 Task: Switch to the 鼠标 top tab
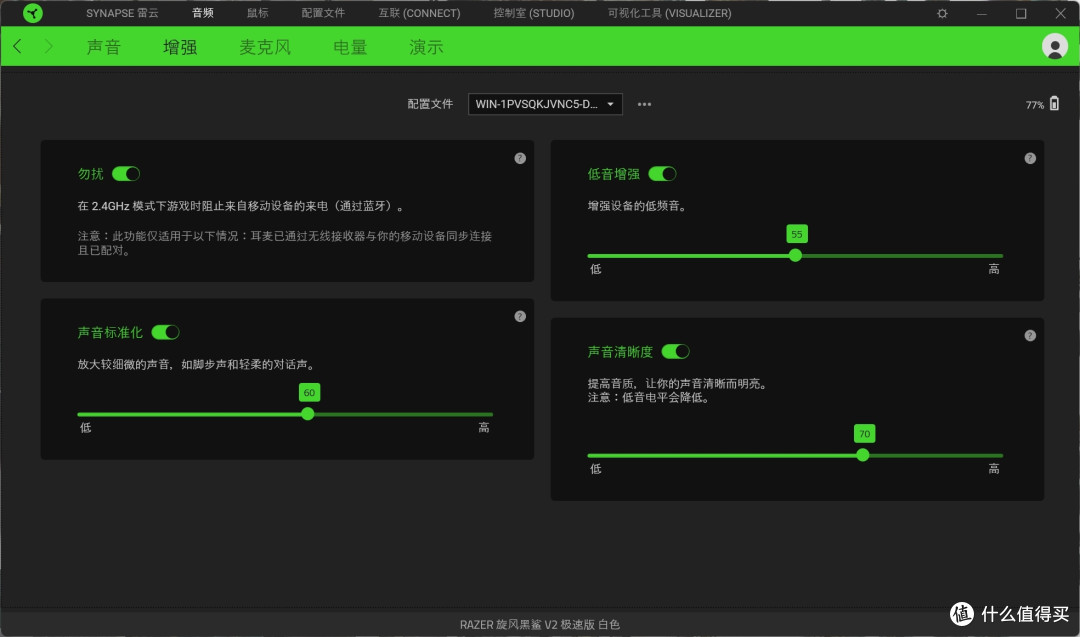258,13
